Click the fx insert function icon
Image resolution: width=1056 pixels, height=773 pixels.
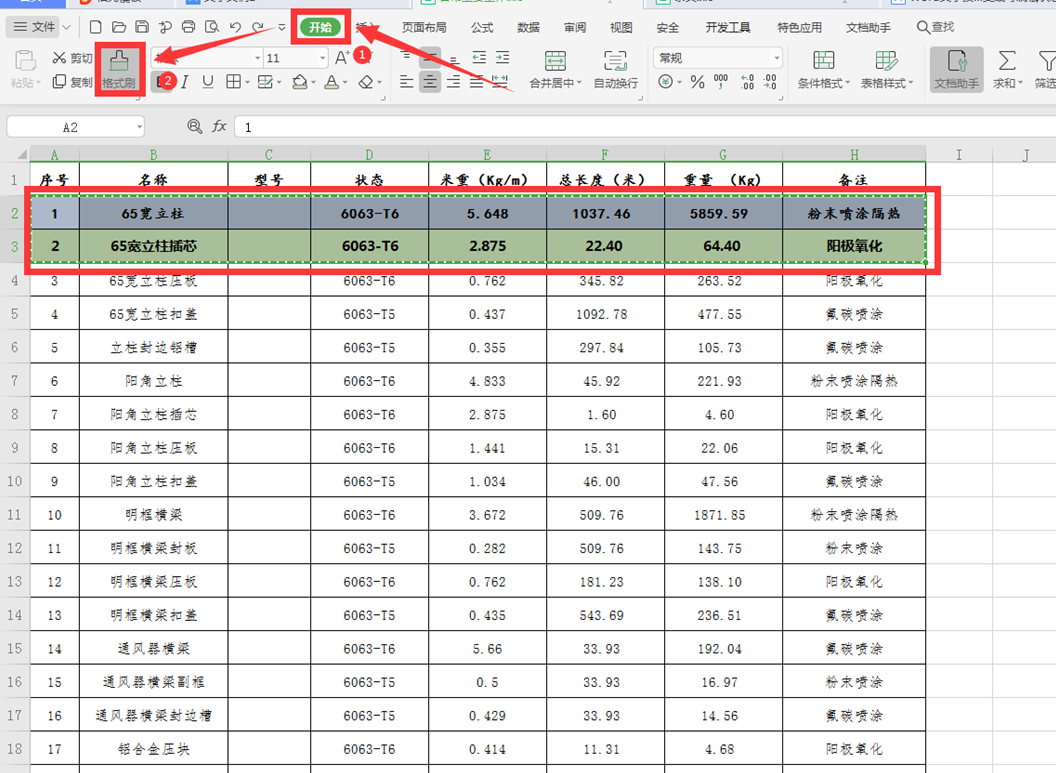219,126
